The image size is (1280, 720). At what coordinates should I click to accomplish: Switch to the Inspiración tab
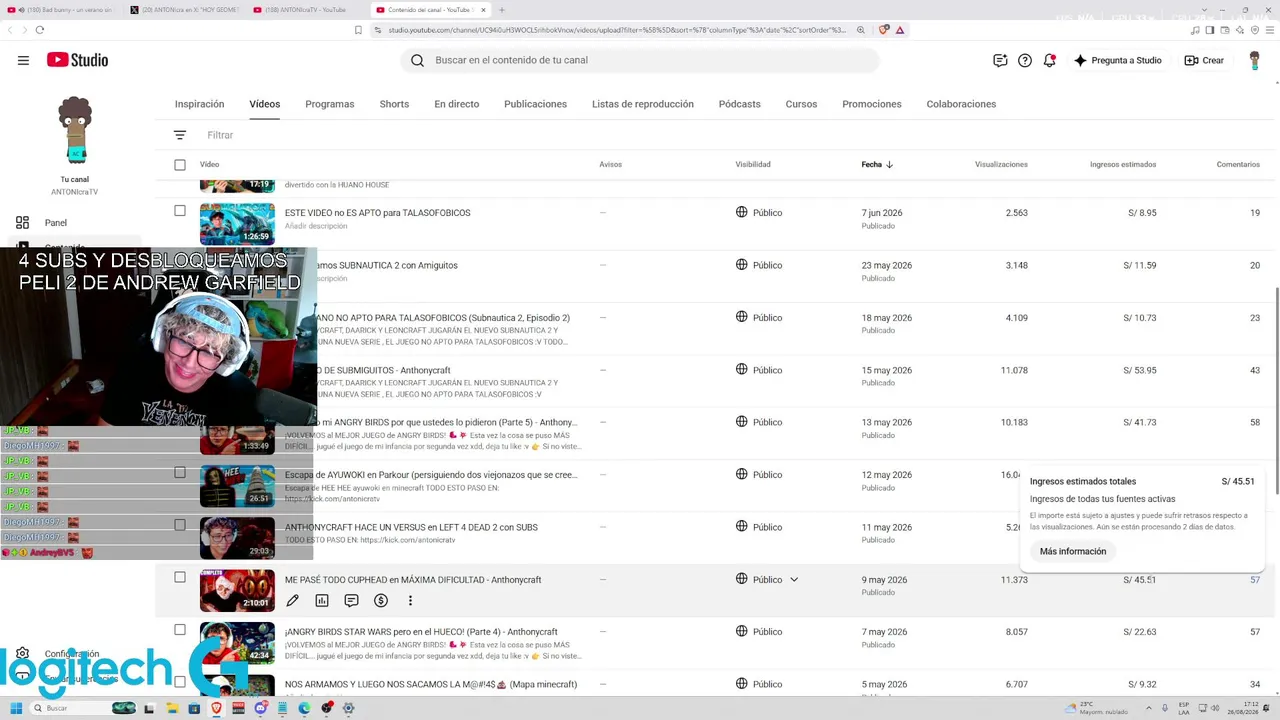point(200,104)
